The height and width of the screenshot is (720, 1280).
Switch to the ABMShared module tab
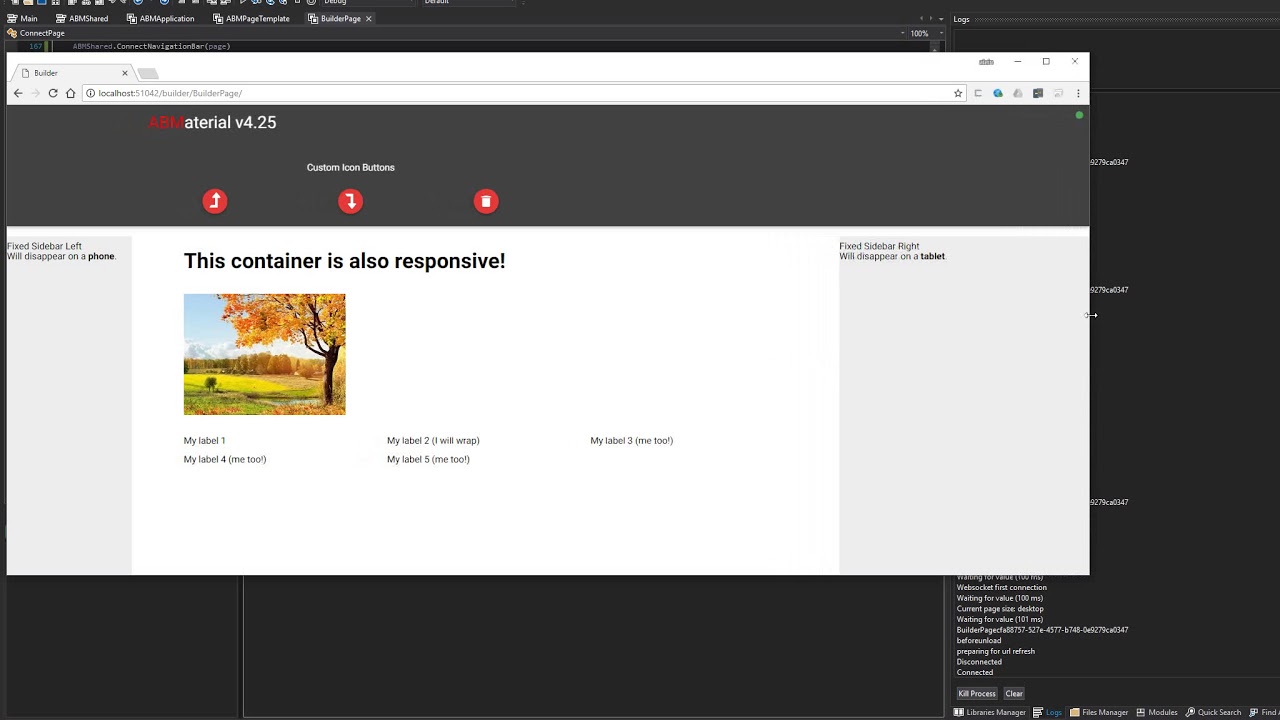[82, 18]
